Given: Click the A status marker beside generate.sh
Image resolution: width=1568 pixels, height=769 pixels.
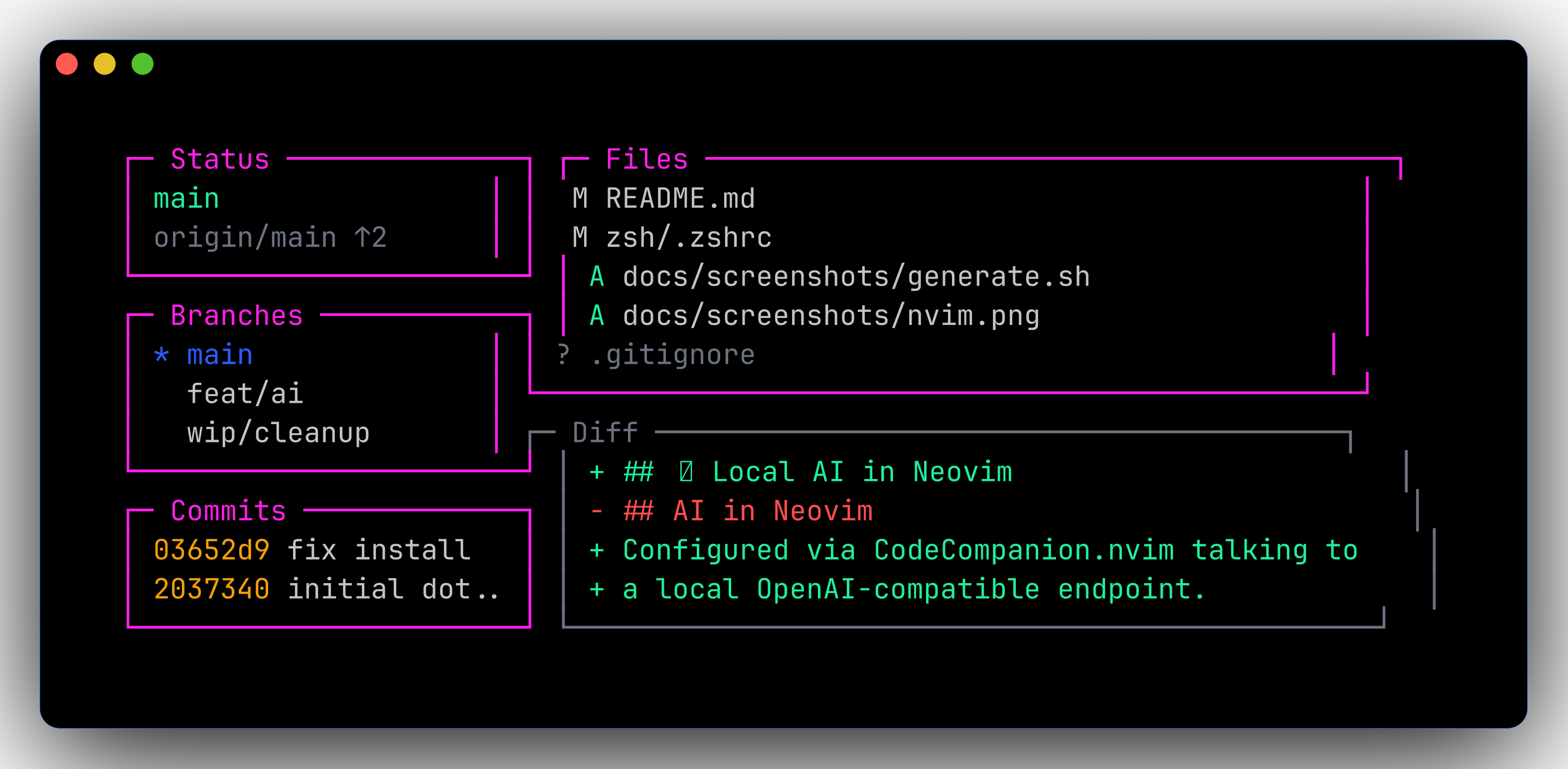Looking at the screenshot, I should [597, 277].
